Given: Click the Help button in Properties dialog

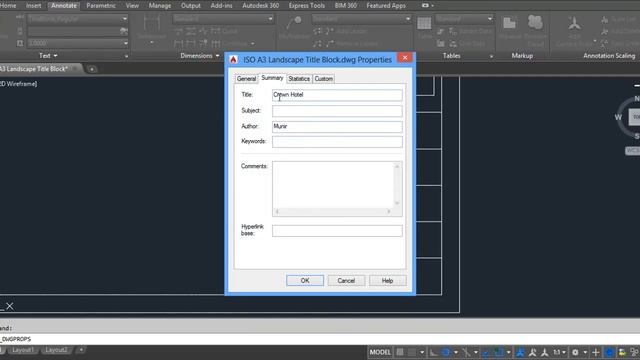Looking at the screenshot, I should (387, 280).
